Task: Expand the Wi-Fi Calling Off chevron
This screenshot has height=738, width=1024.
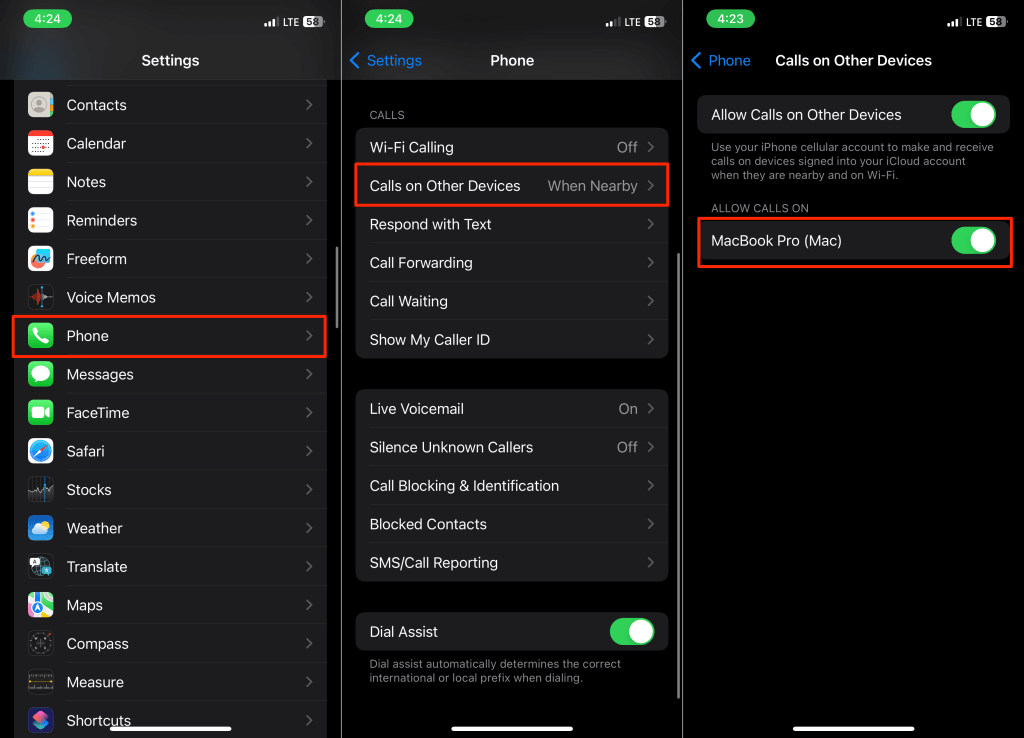Action: tap(650, 148)
